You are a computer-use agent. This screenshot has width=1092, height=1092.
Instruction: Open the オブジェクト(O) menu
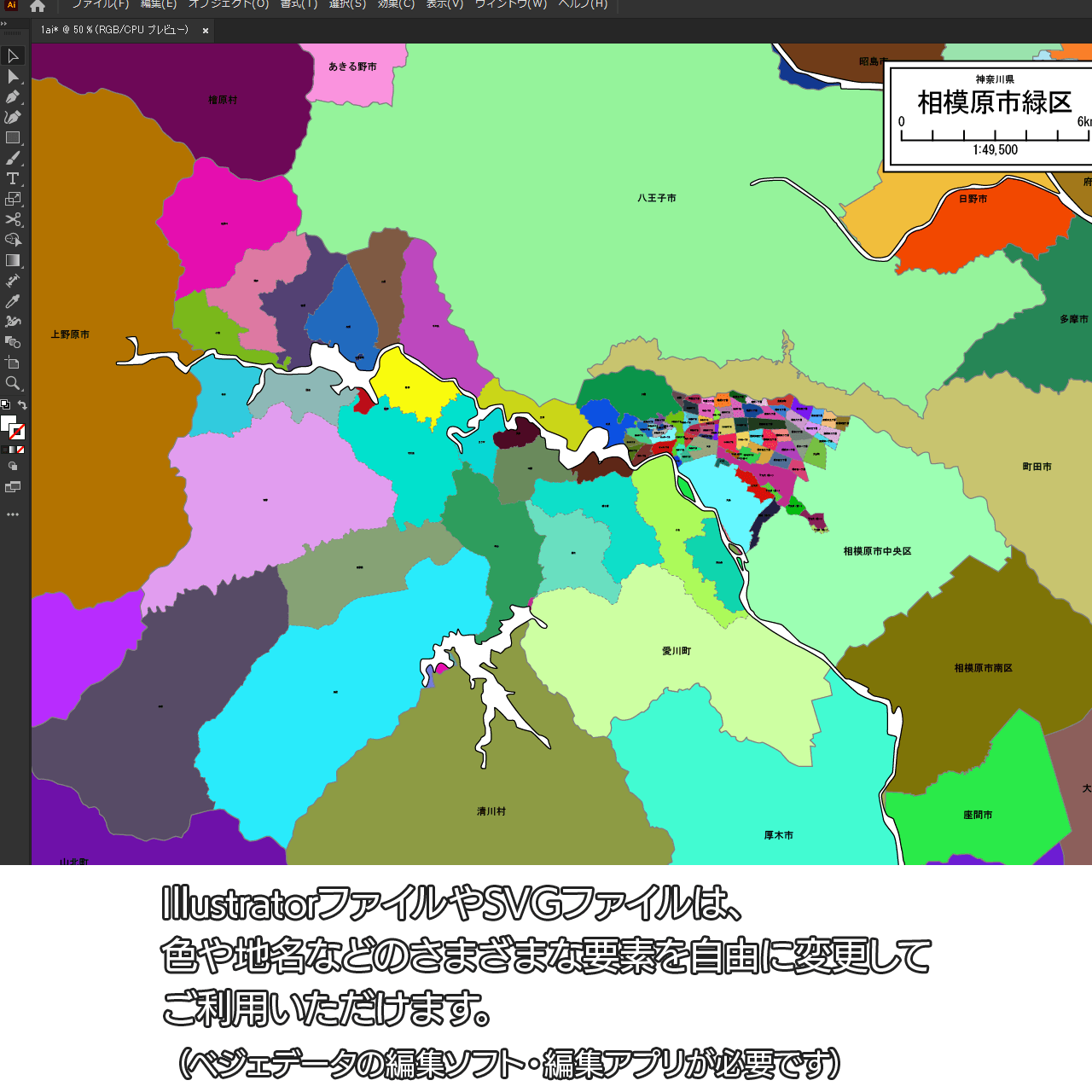click(x=229, y=4)
